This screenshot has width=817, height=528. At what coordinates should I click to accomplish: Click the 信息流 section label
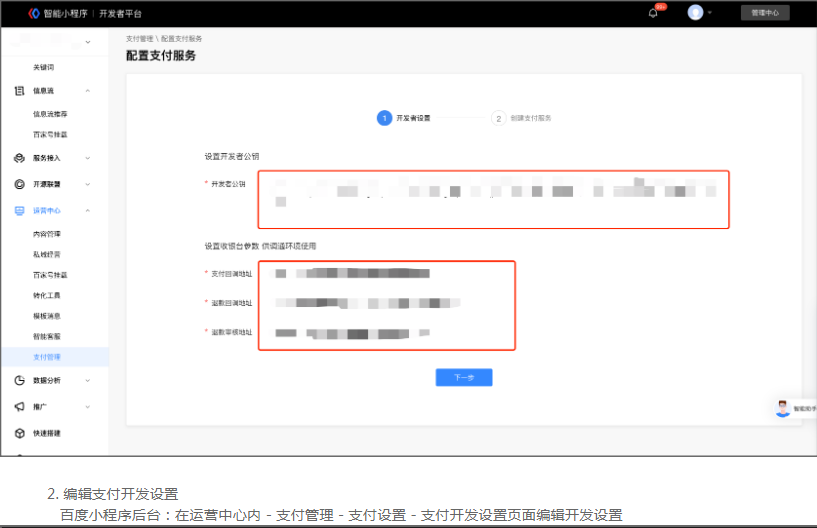[x=43, y=91]
